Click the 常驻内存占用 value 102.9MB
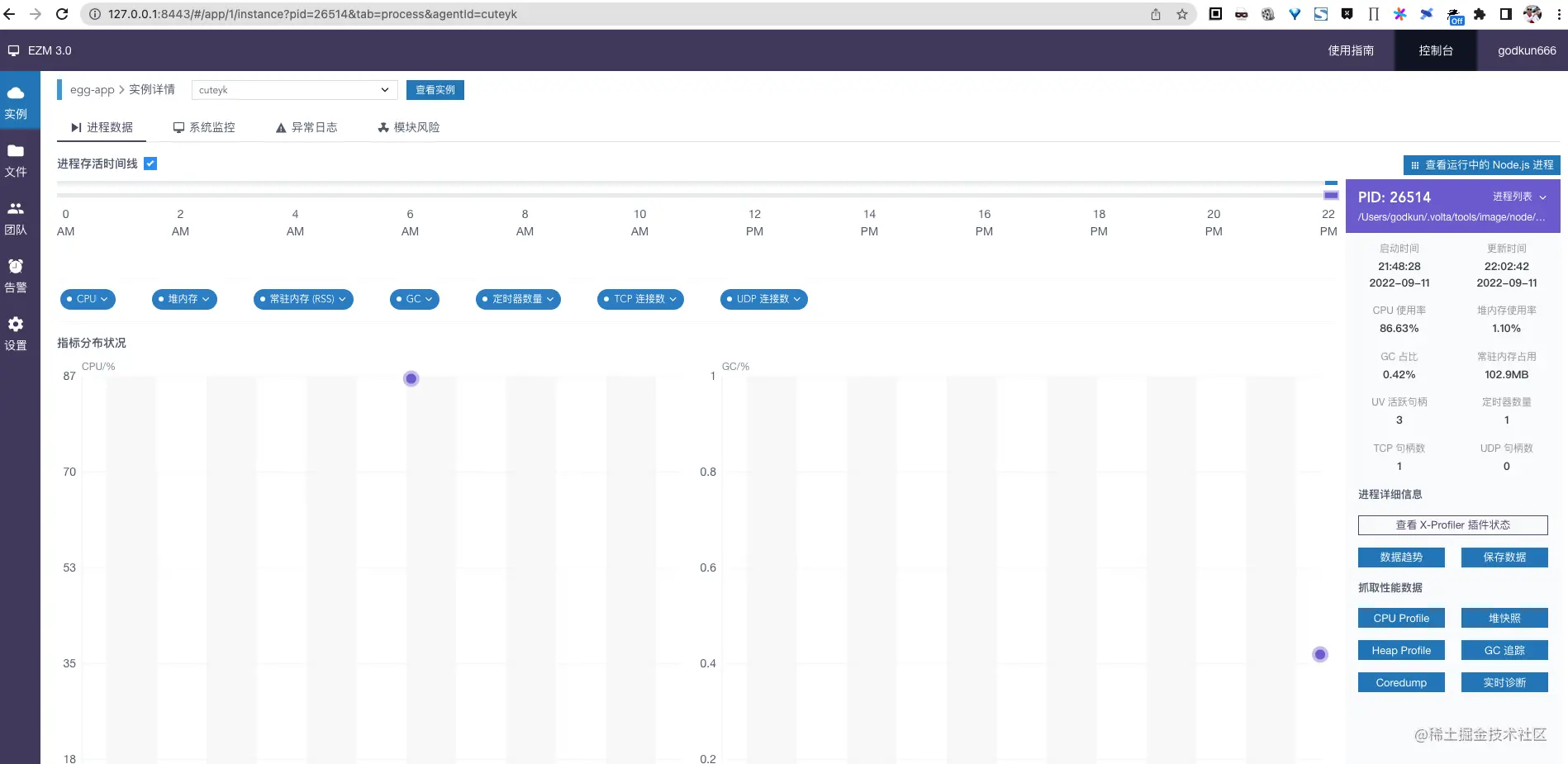This screenshot has width=1568, height=764. (x=1506, y=375)
